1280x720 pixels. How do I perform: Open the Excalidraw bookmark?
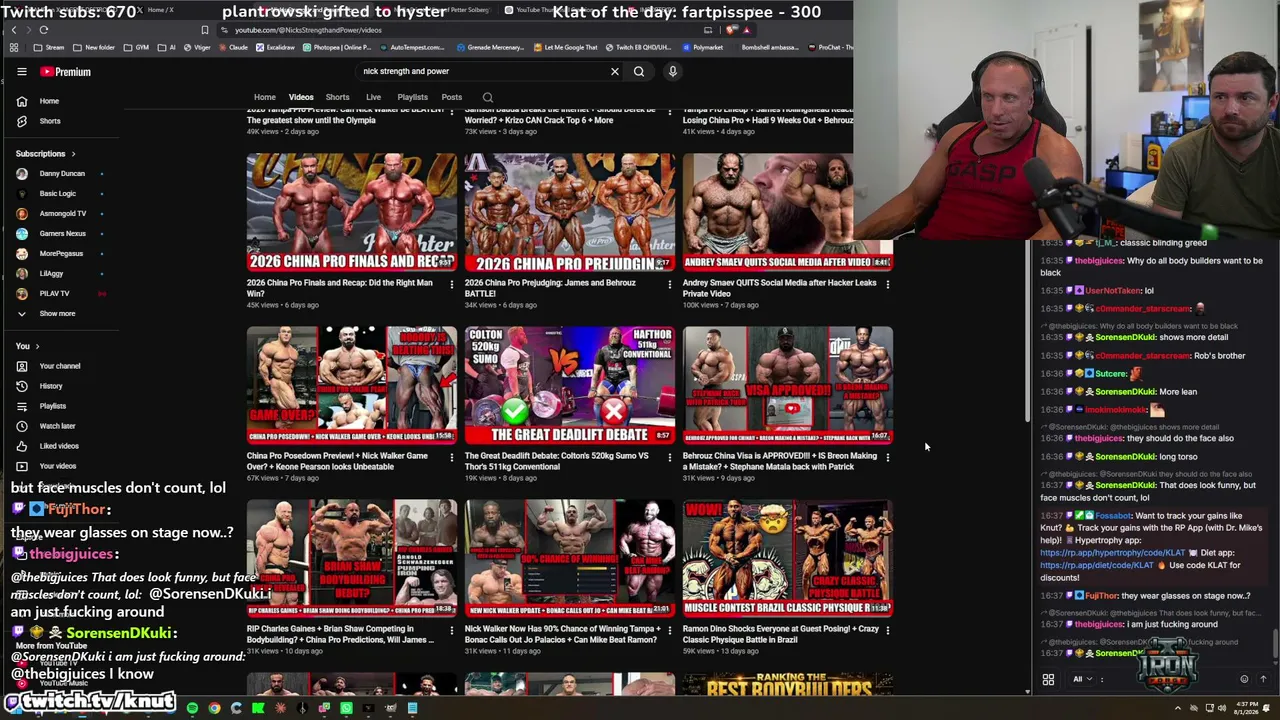tap(275, 47)
